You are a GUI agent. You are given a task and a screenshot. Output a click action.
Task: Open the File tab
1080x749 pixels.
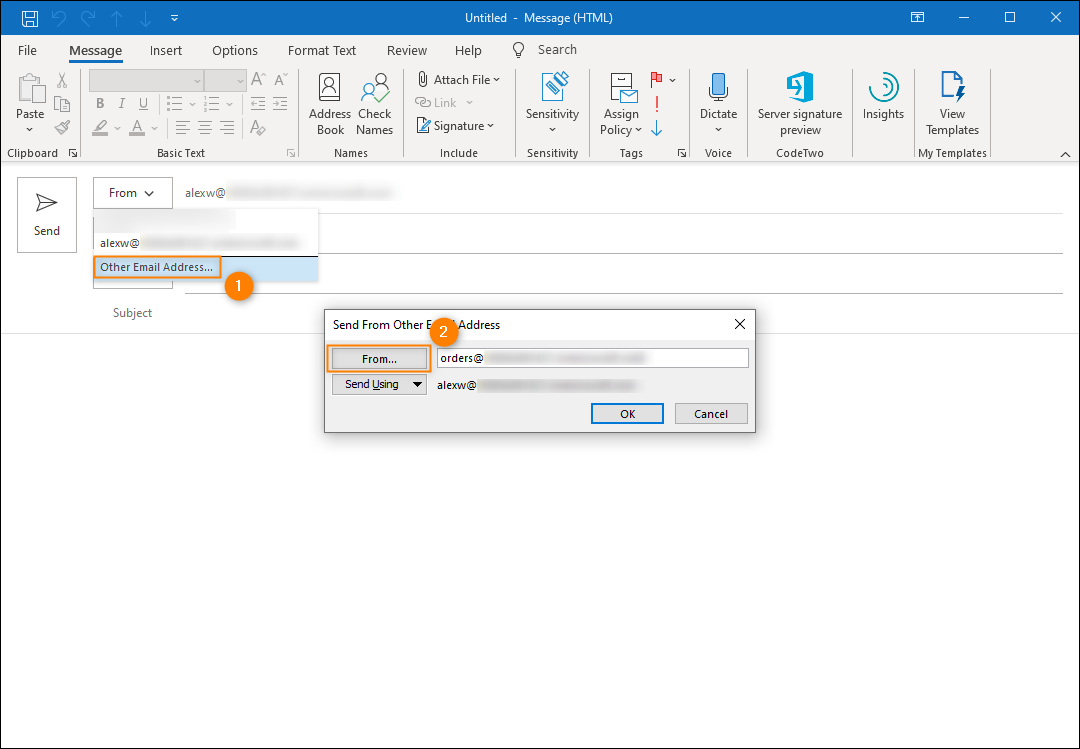coord(28,50)
